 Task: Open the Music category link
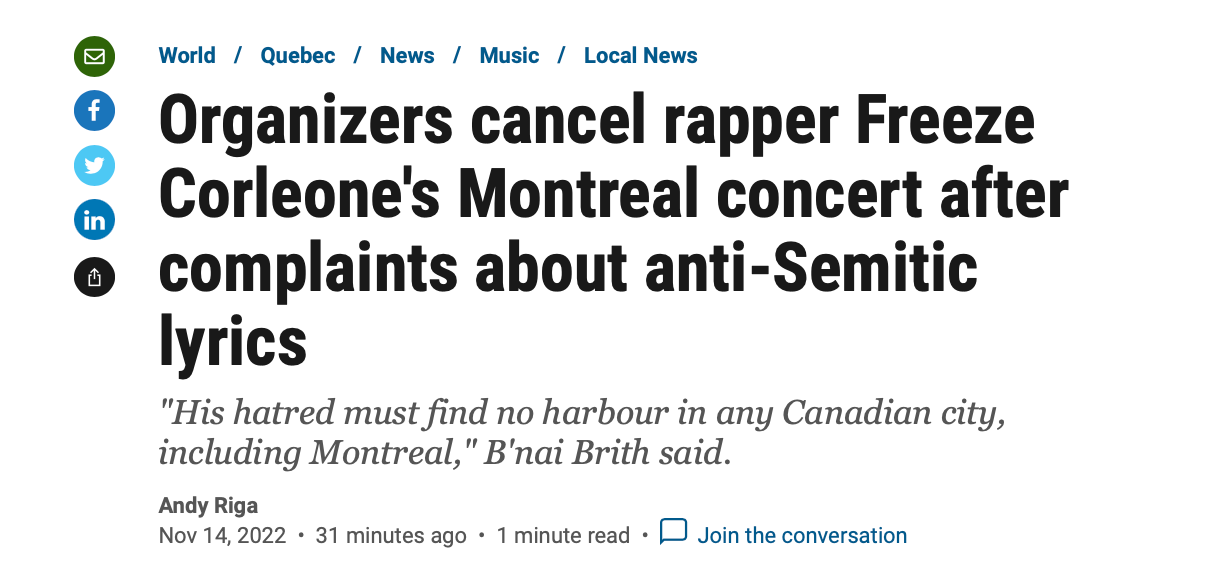click(x=509, y=56)
